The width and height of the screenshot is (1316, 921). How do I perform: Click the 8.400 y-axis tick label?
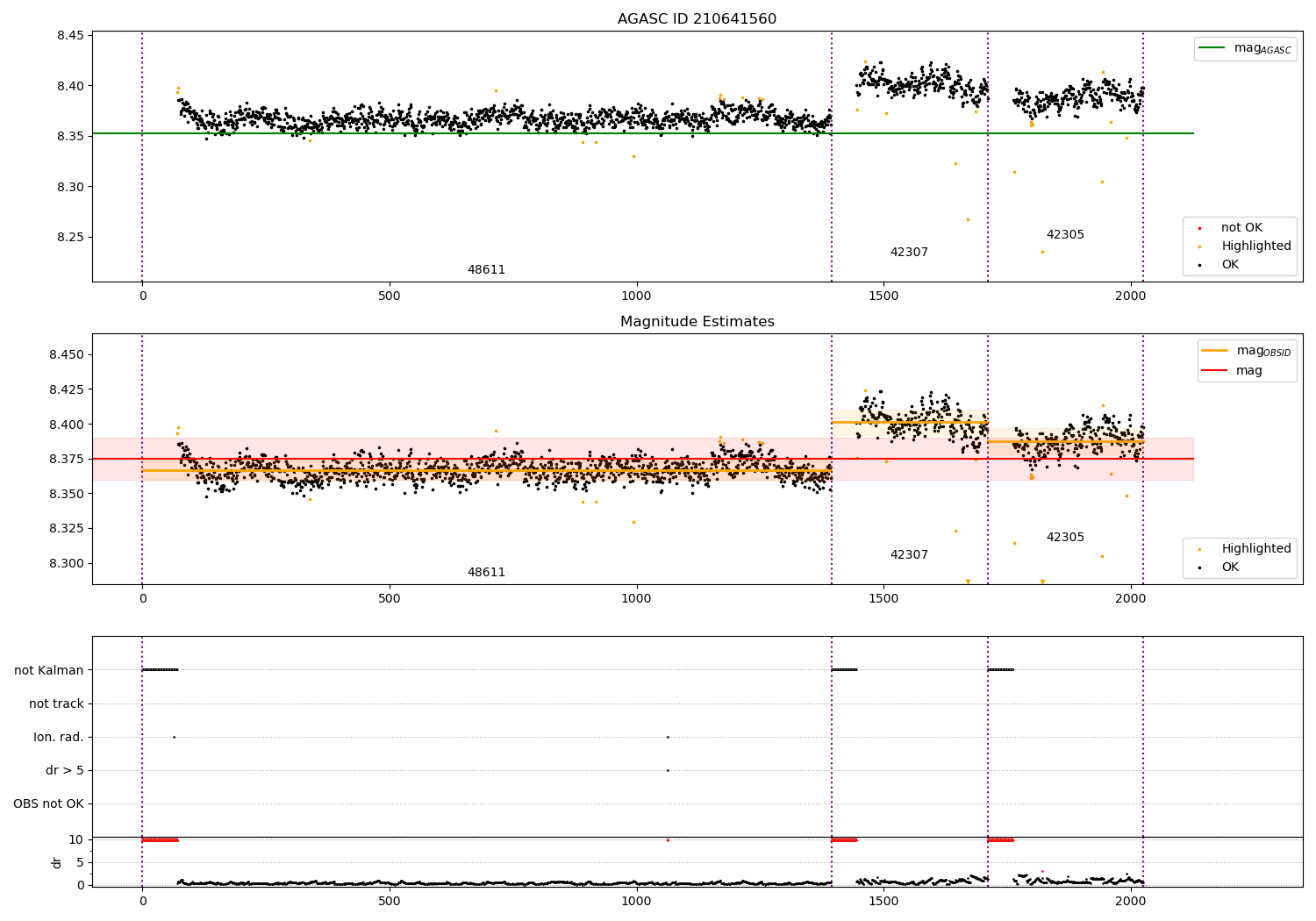pos(68,425)
